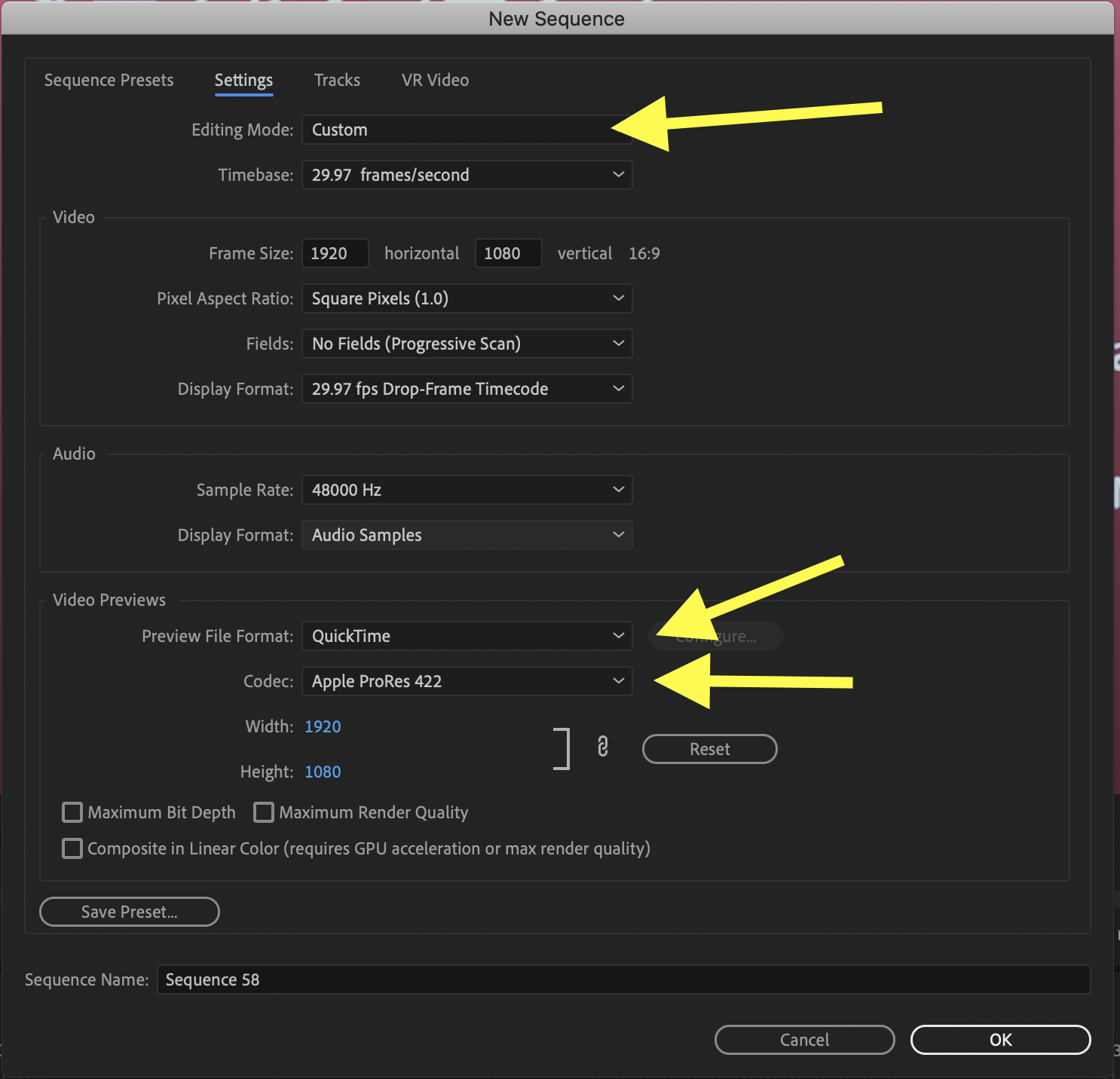The width and height of the screenshot is (1120, 1079).
Task: Edit the preview Width value of 1920
Action: (323, 726)
